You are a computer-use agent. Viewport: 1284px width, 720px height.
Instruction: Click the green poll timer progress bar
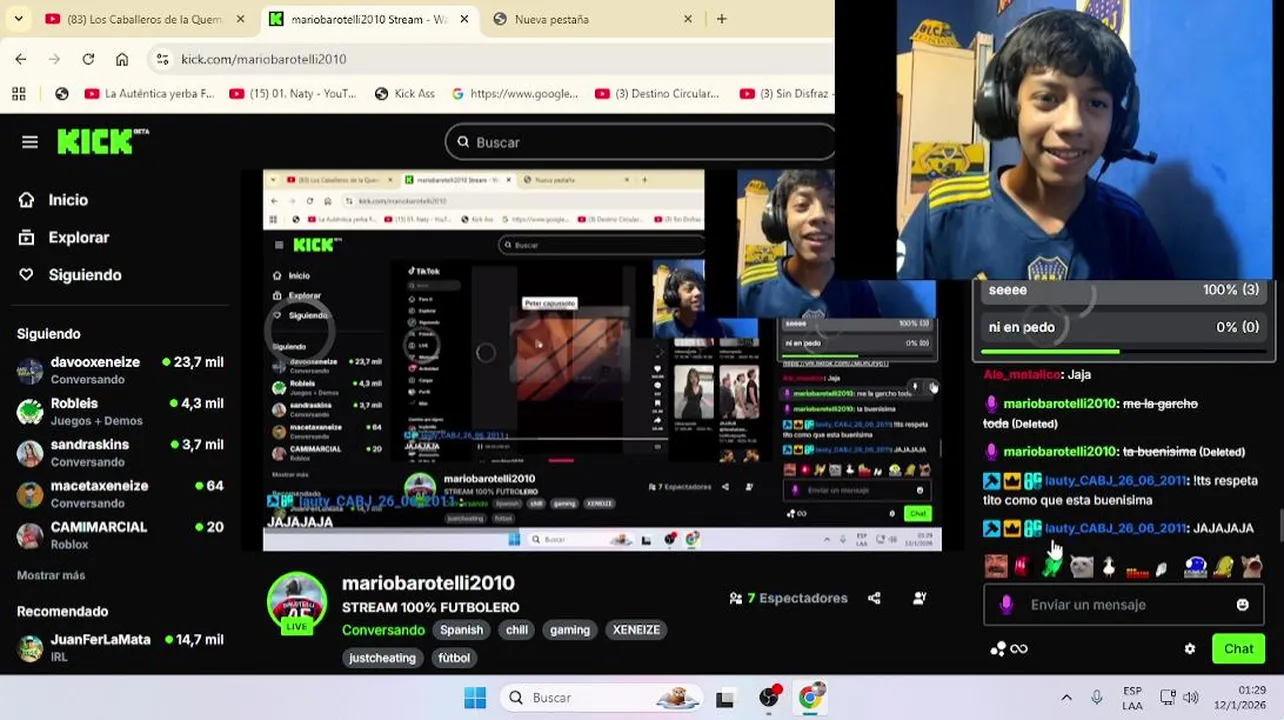pos(1050,351)
